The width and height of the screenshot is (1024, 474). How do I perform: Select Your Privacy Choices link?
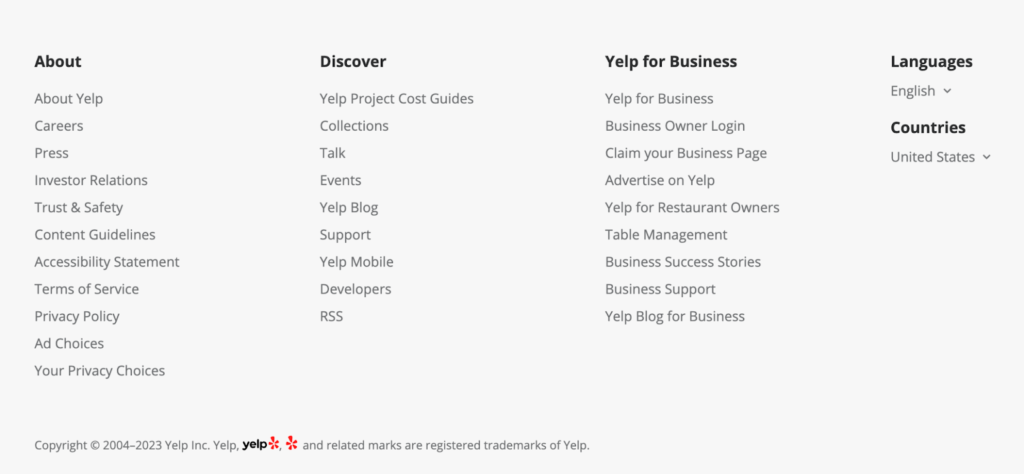click(x=100, y=371)
